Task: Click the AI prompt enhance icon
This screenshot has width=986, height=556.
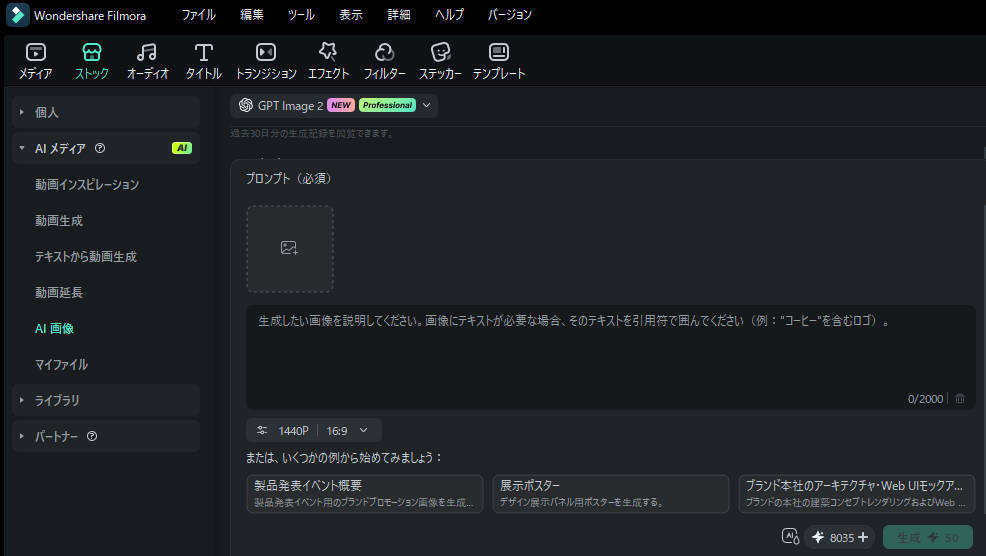Action: (x=790, y=537)
